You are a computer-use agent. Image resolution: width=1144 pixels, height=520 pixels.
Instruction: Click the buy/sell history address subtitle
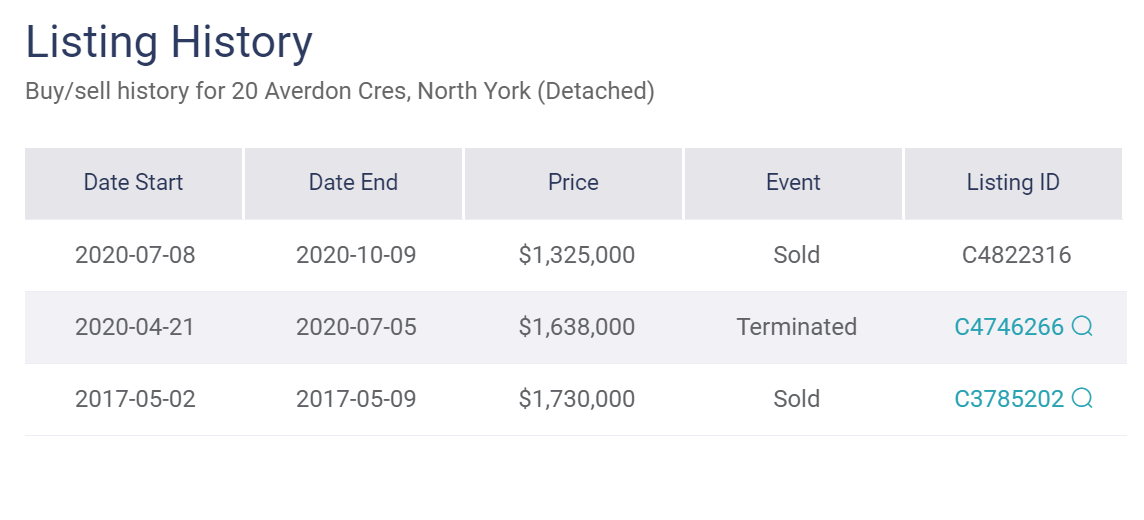point(340,92)
